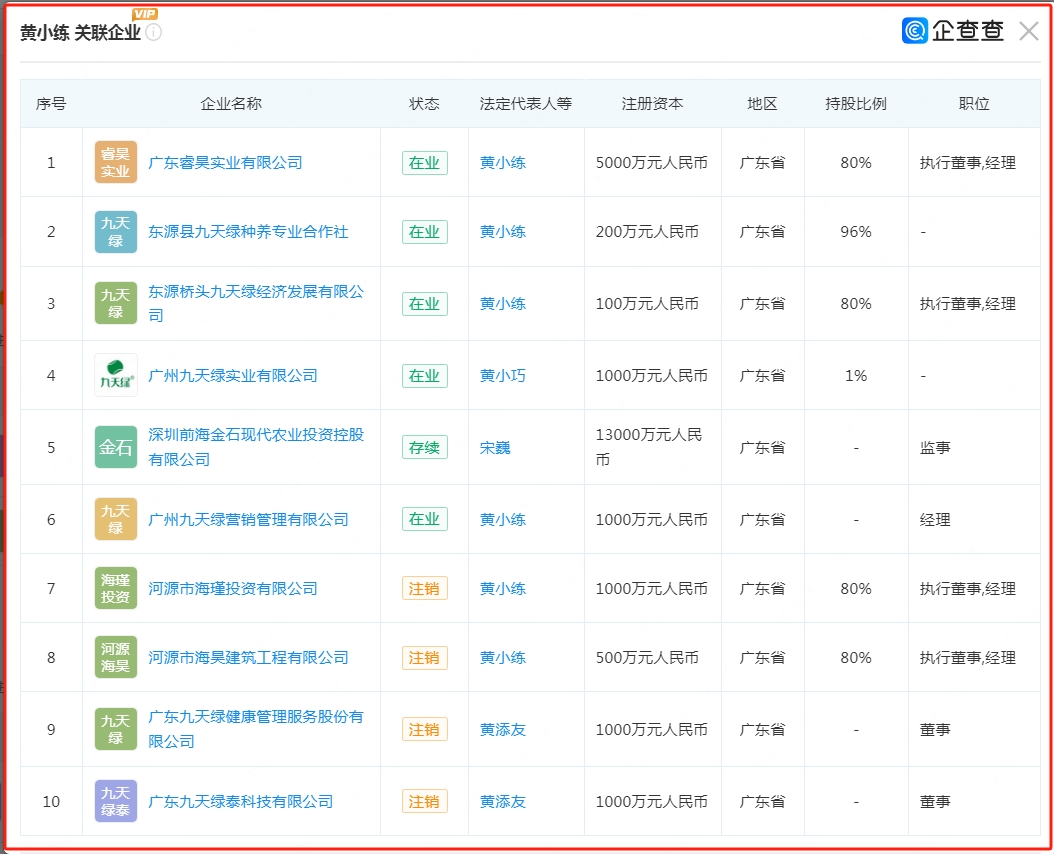Select the 1% shareholding cell

(x=856, y=376)
